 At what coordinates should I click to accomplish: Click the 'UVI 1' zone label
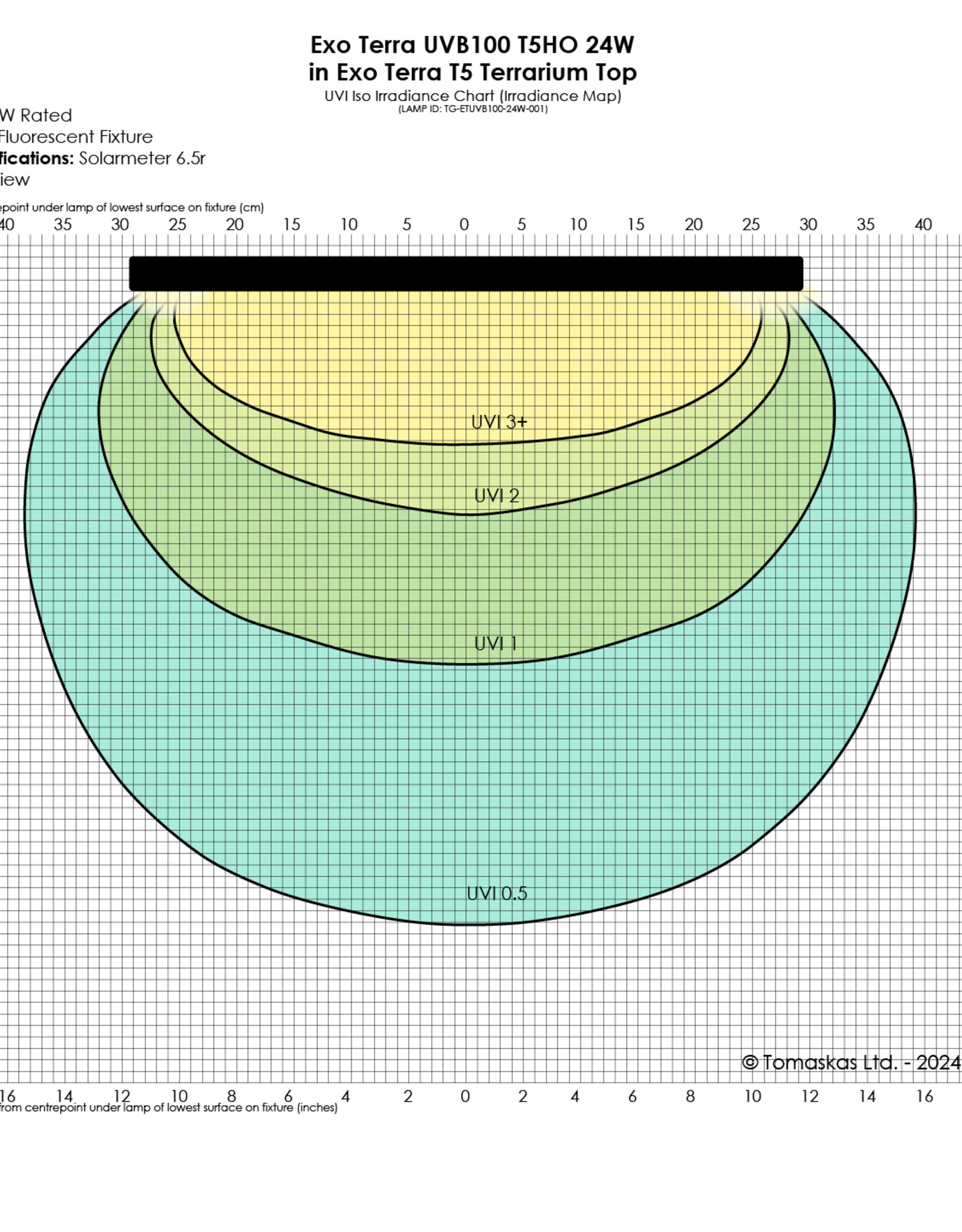pos(495,644)
